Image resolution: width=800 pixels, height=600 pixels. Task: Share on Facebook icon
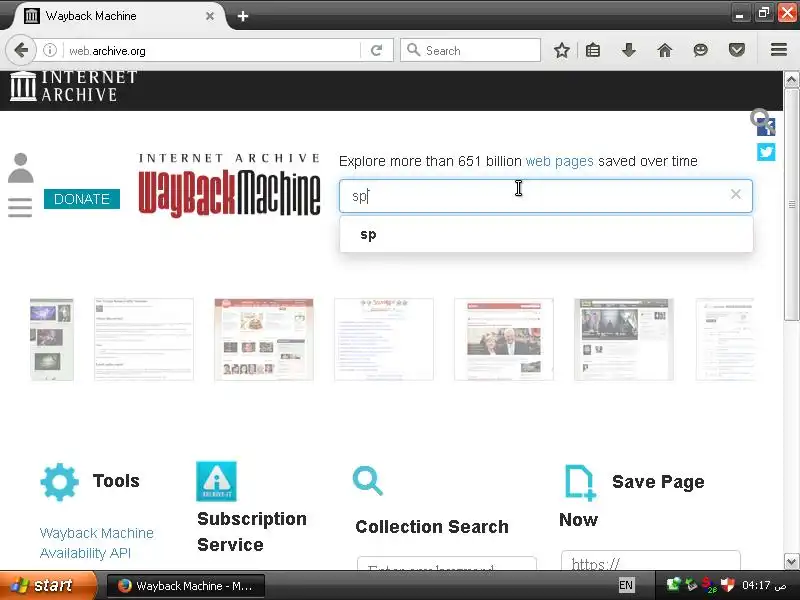pyautogui.click(x=766, y=127)
